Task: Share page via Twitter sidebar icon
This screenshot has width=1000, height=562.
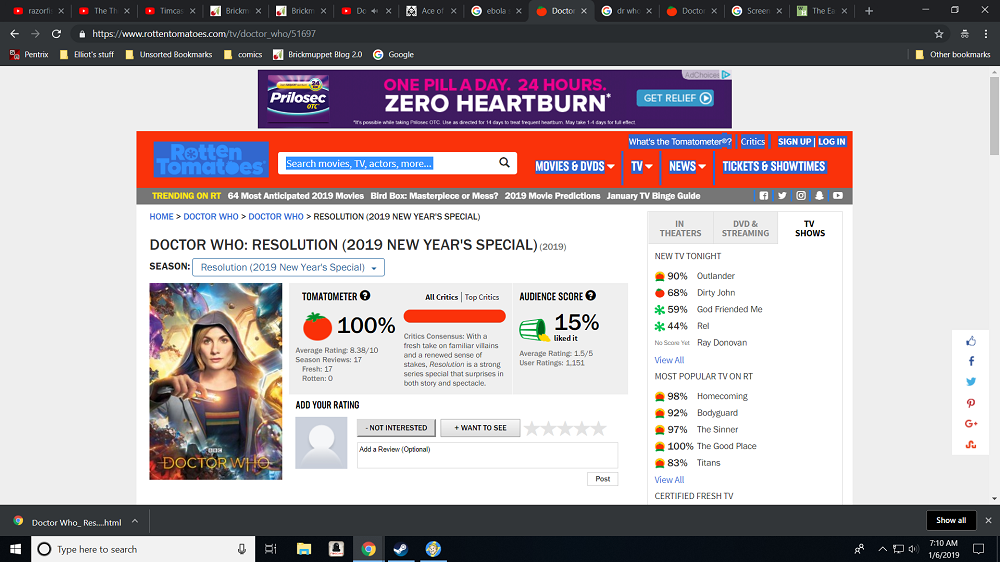Action: [x=971, y=382]
